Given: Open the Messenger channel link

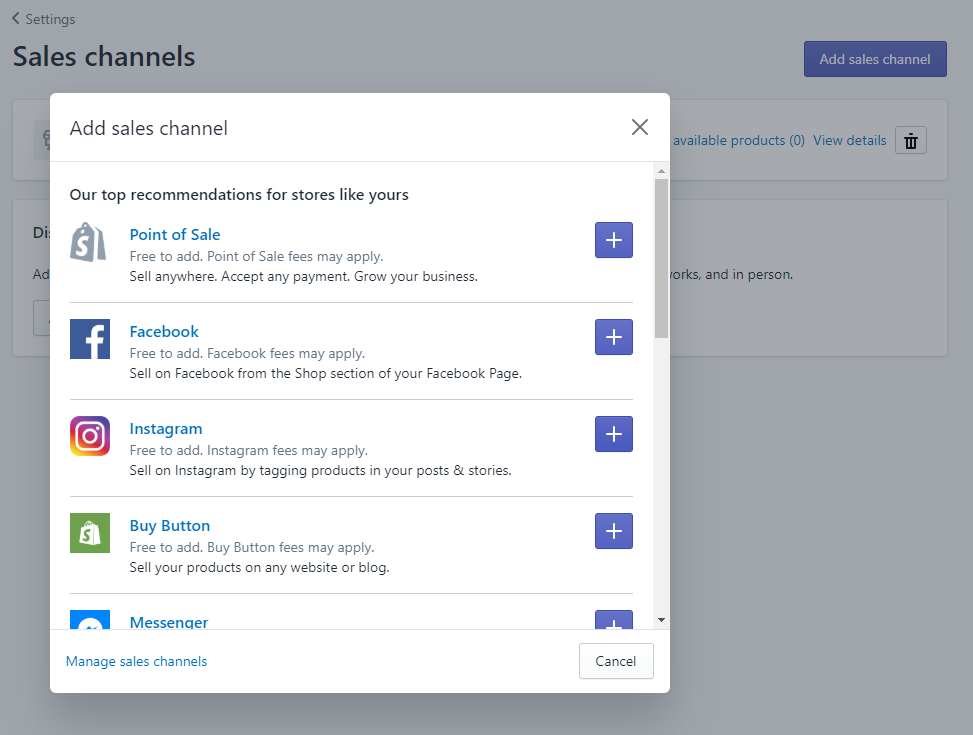Looking at the screenshot, I should (x=169, y=621).
